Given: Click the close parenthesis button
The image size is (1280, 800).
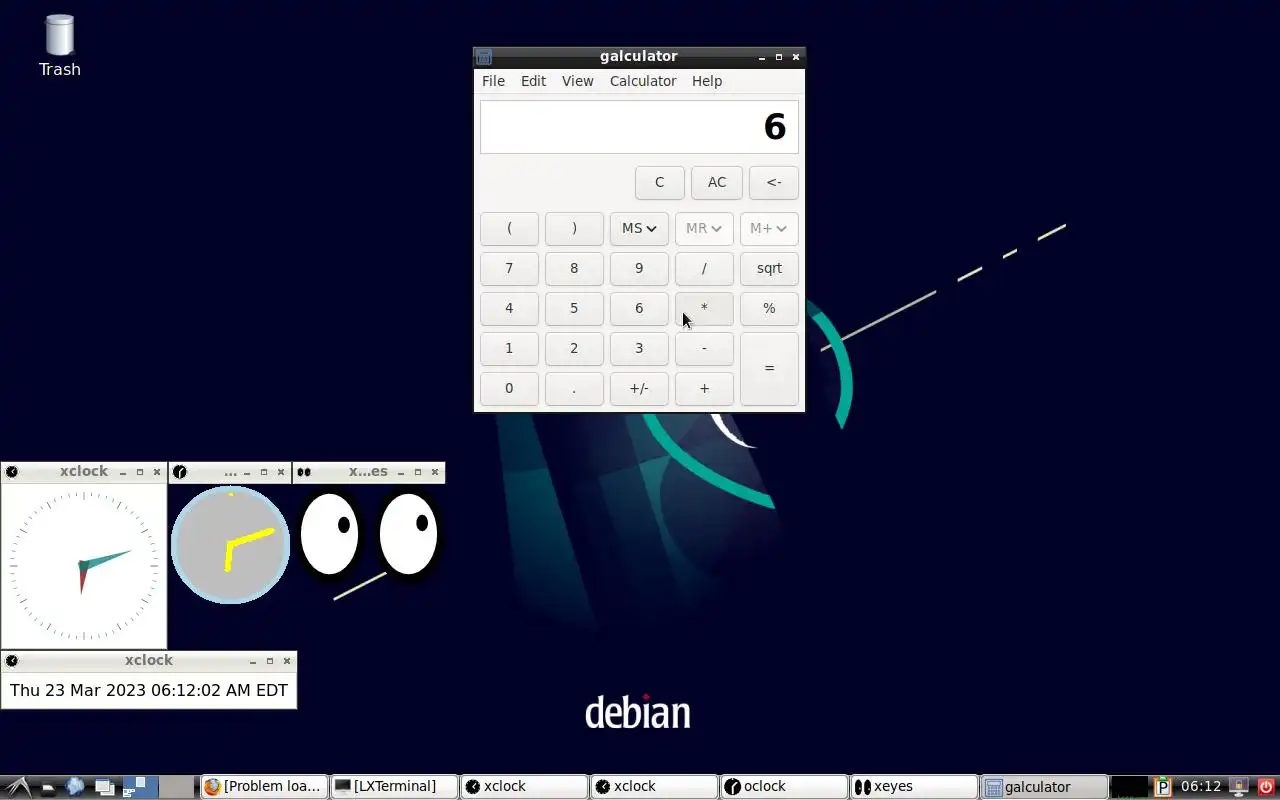Looking at the screenshot, I should click(x=574, y=228).
